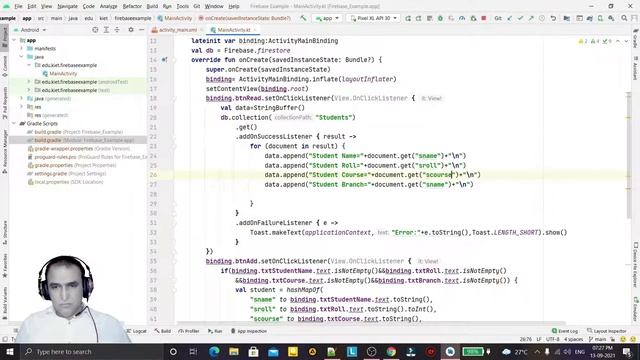This screenshot has width=640, height=360.
Task: Click the Make Project hammer icon
Action: pos(303,18)
